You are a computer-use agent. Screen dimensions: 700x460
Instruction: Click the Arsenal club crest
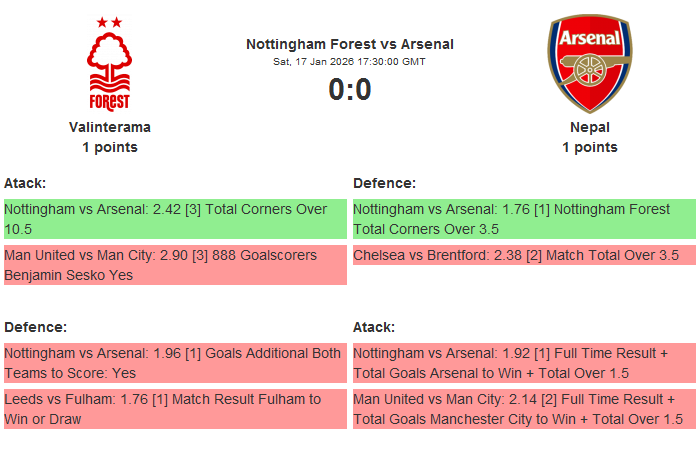point(589,63)
